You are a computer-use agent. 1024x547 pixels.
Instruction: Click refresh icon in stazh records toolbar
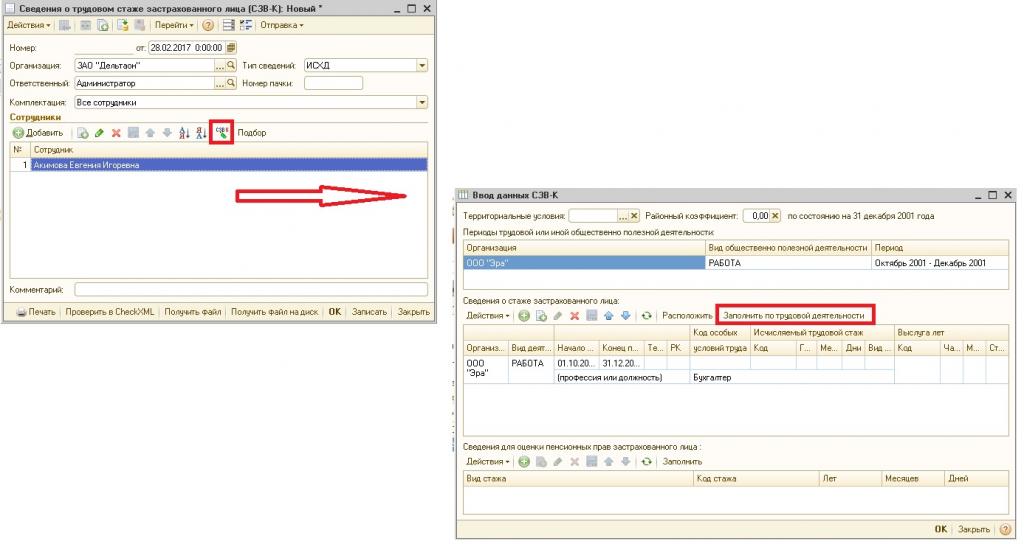click(x=647, y=316)
